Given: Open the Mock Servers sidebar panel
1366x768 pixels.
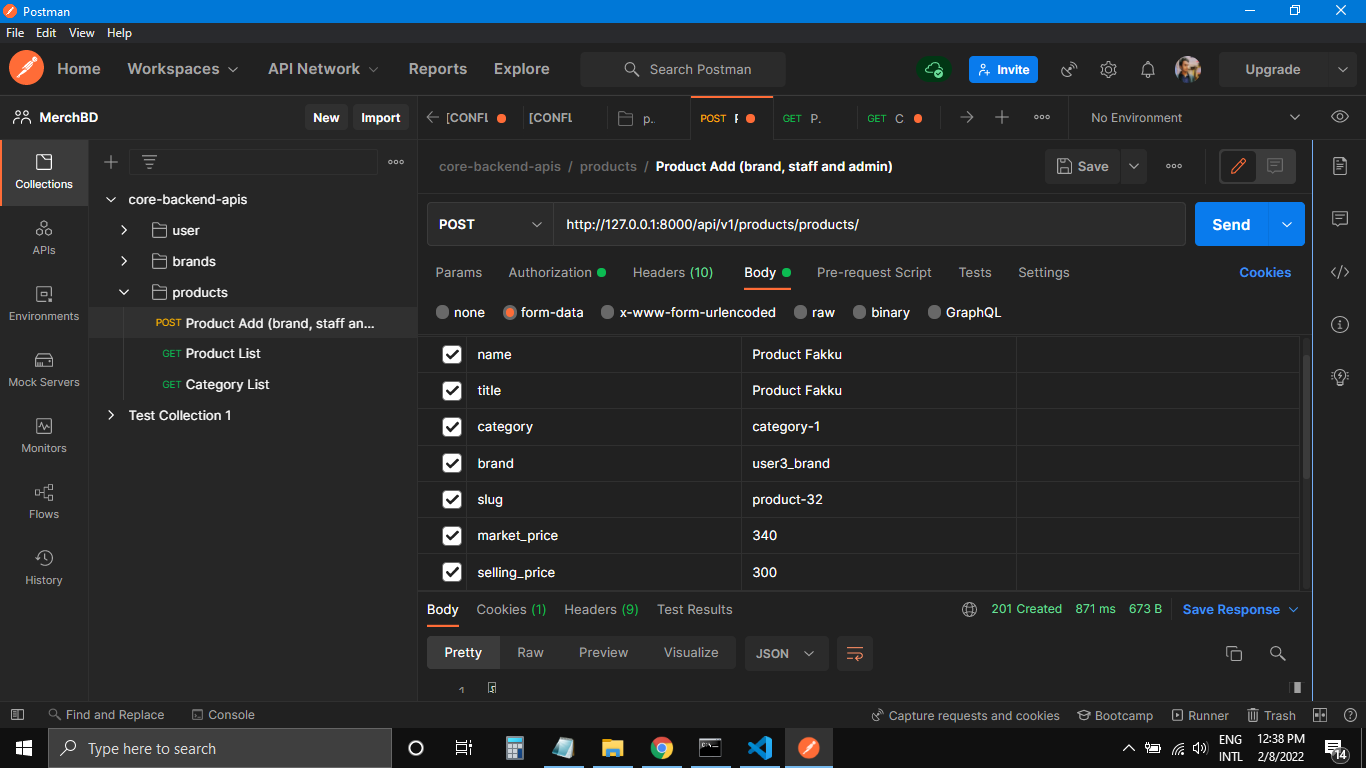Looking at the screenshot, I should coord(44,370).
